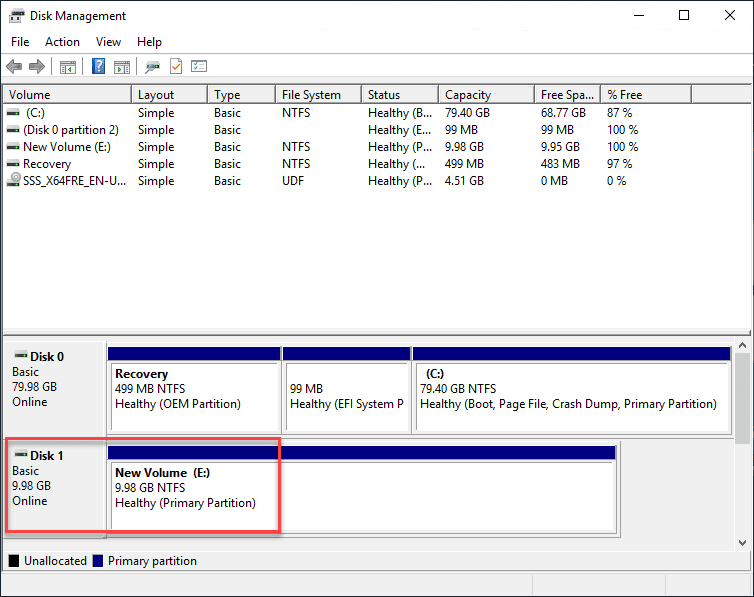Select the New Volume (E:) partition block
This screenshot has height=597, width=754.
(x=362, y=489)
